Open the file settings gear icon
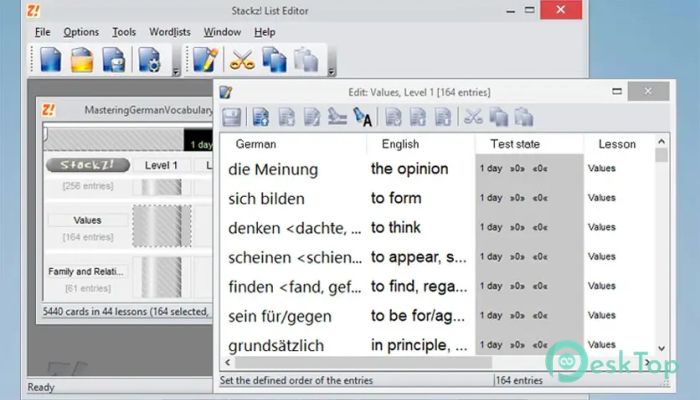Screen dimensions: 700x400 (x=149, y=59)
